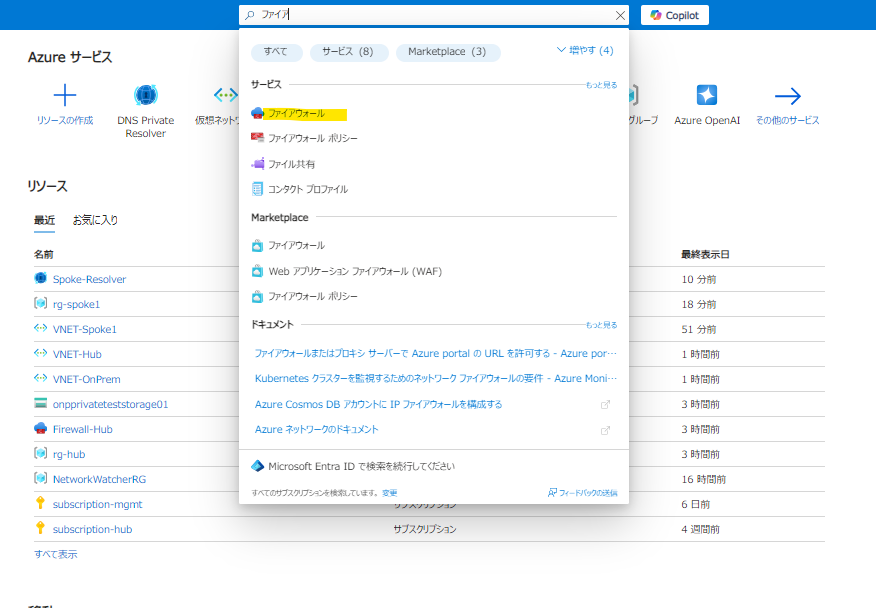Click the 最終表示日 column header
The height and width of the screenshot is (608, 876).
[705, 254]
